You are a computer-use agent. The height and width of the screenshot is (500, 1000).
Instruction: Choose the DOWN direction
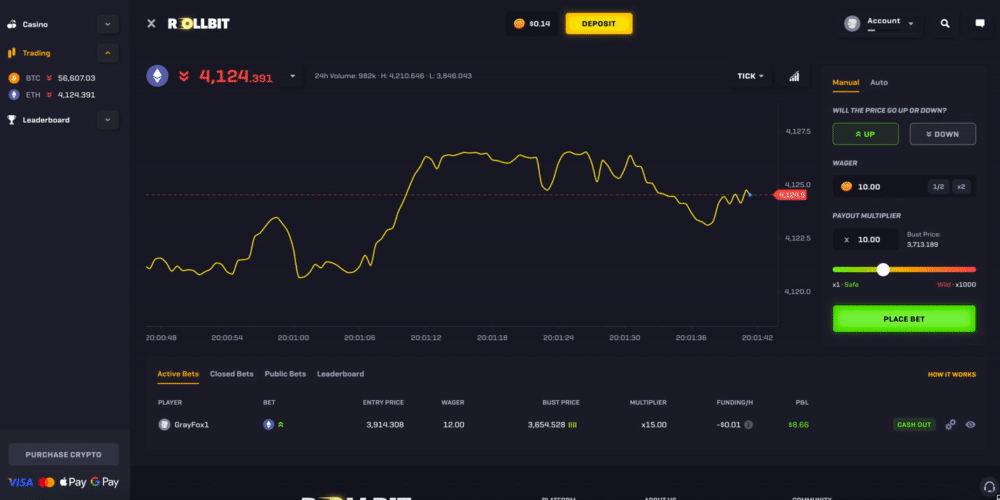tap(943, 134)
